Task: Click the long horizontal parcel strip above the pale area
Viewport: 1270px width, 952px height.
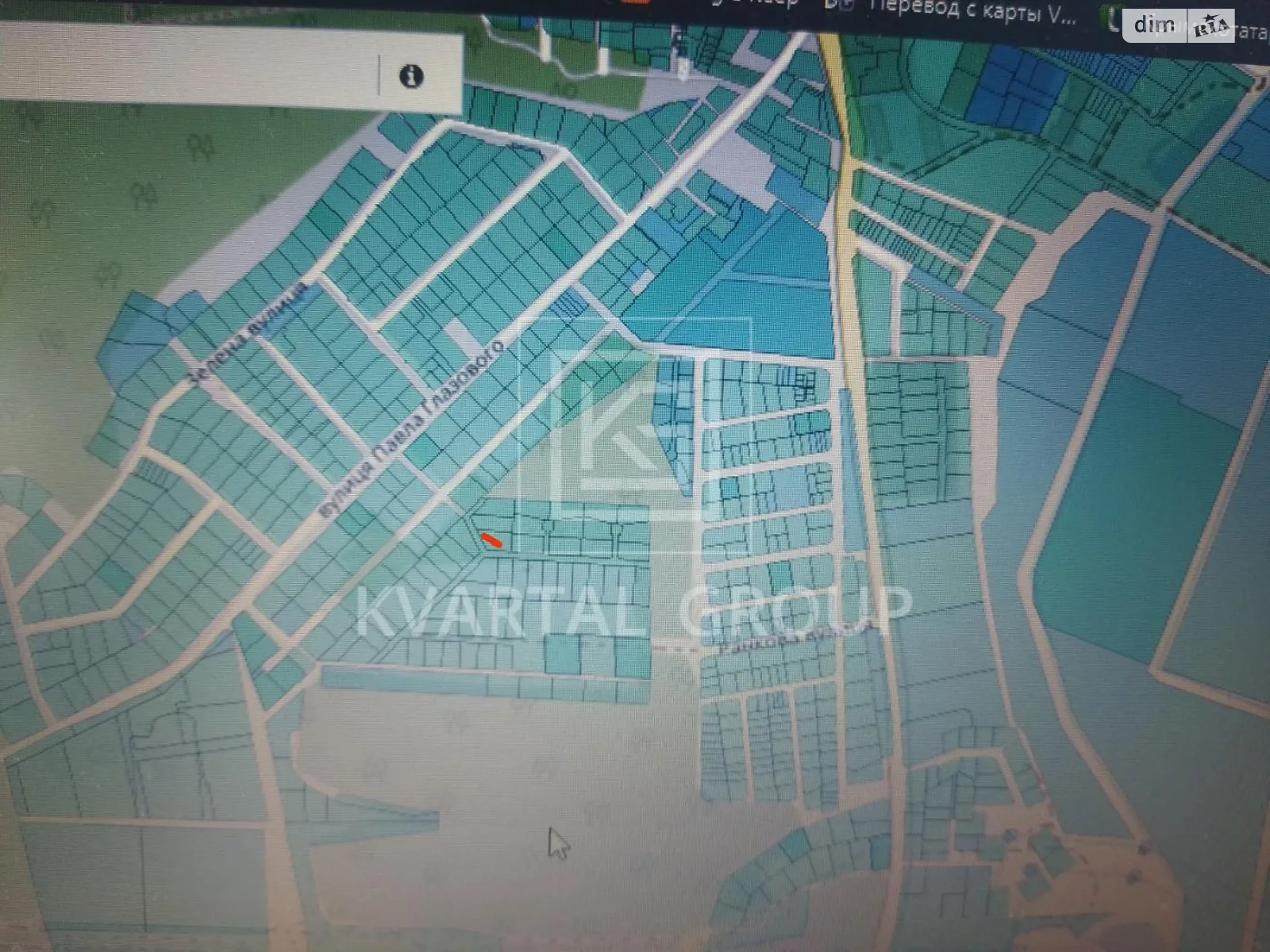Action: [484, 684]
